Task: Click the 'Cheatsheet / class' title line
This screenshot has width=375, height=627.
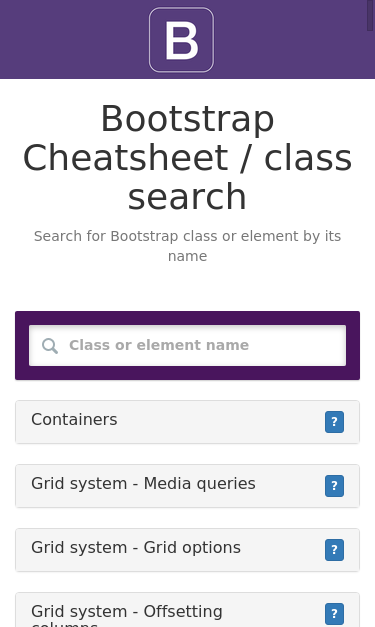Action: tap(187, 158)
